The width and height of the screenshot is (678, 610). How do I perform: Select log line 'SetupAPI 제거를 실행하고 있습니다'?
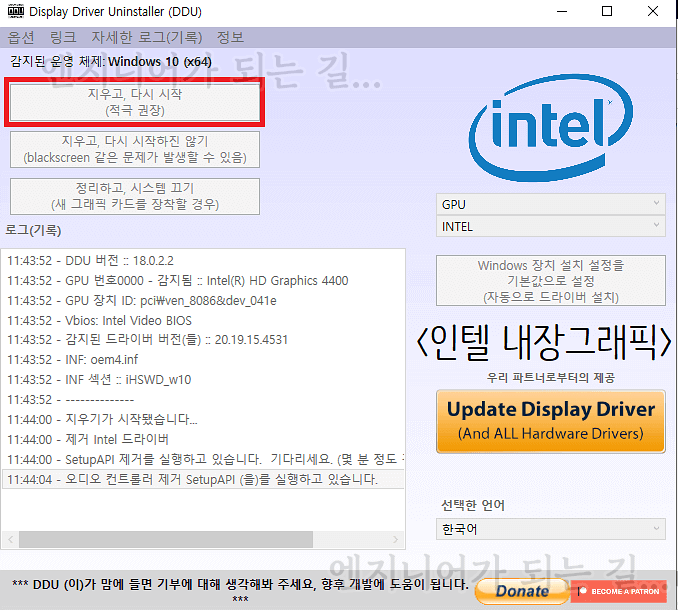coord(203,459)
